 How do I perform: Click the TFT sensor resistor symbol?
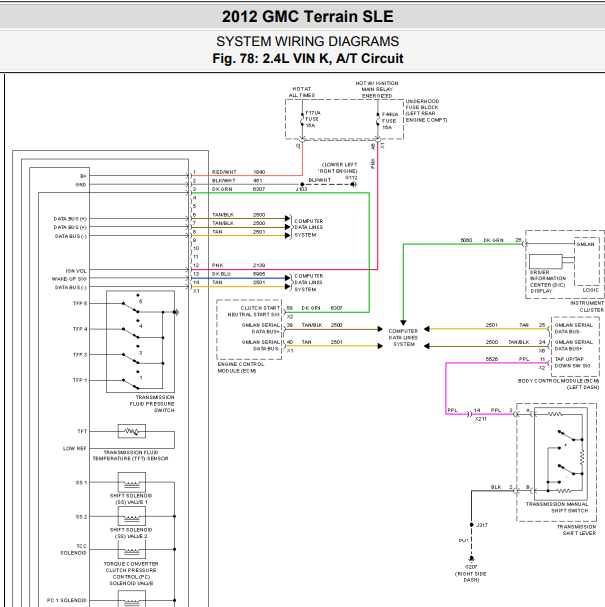point(132,431)
